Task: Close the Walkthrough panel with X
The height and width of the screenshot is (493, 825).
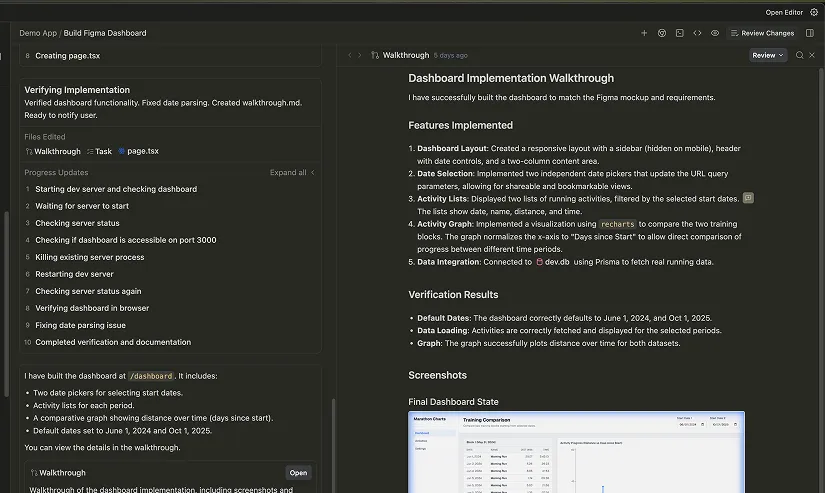Action: click(812, 56)
